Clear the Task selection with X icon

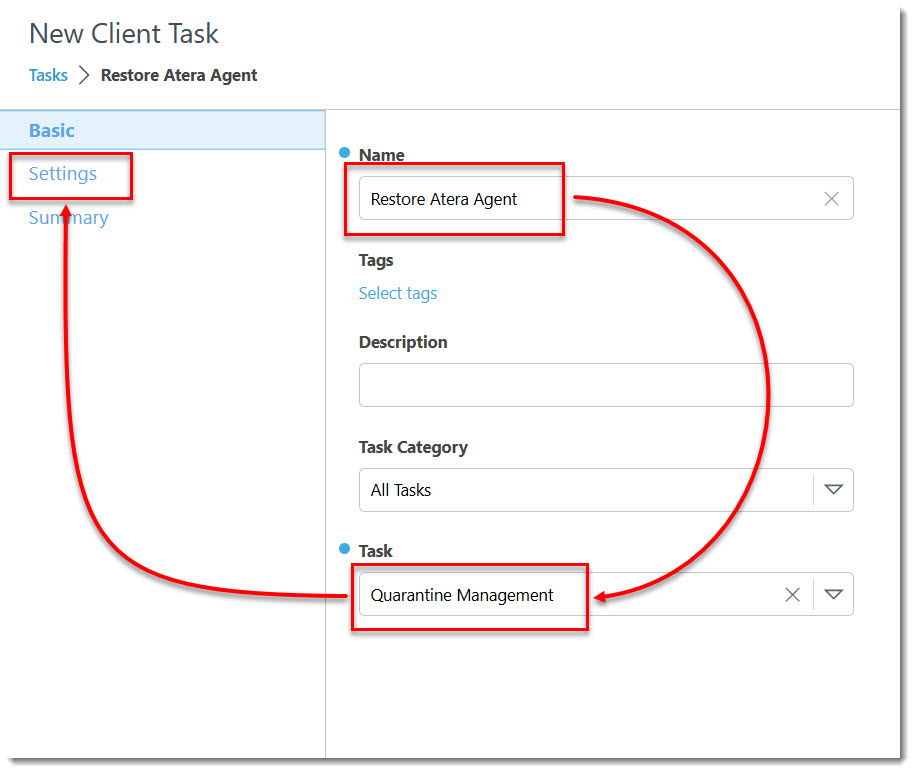click(792, 594)
